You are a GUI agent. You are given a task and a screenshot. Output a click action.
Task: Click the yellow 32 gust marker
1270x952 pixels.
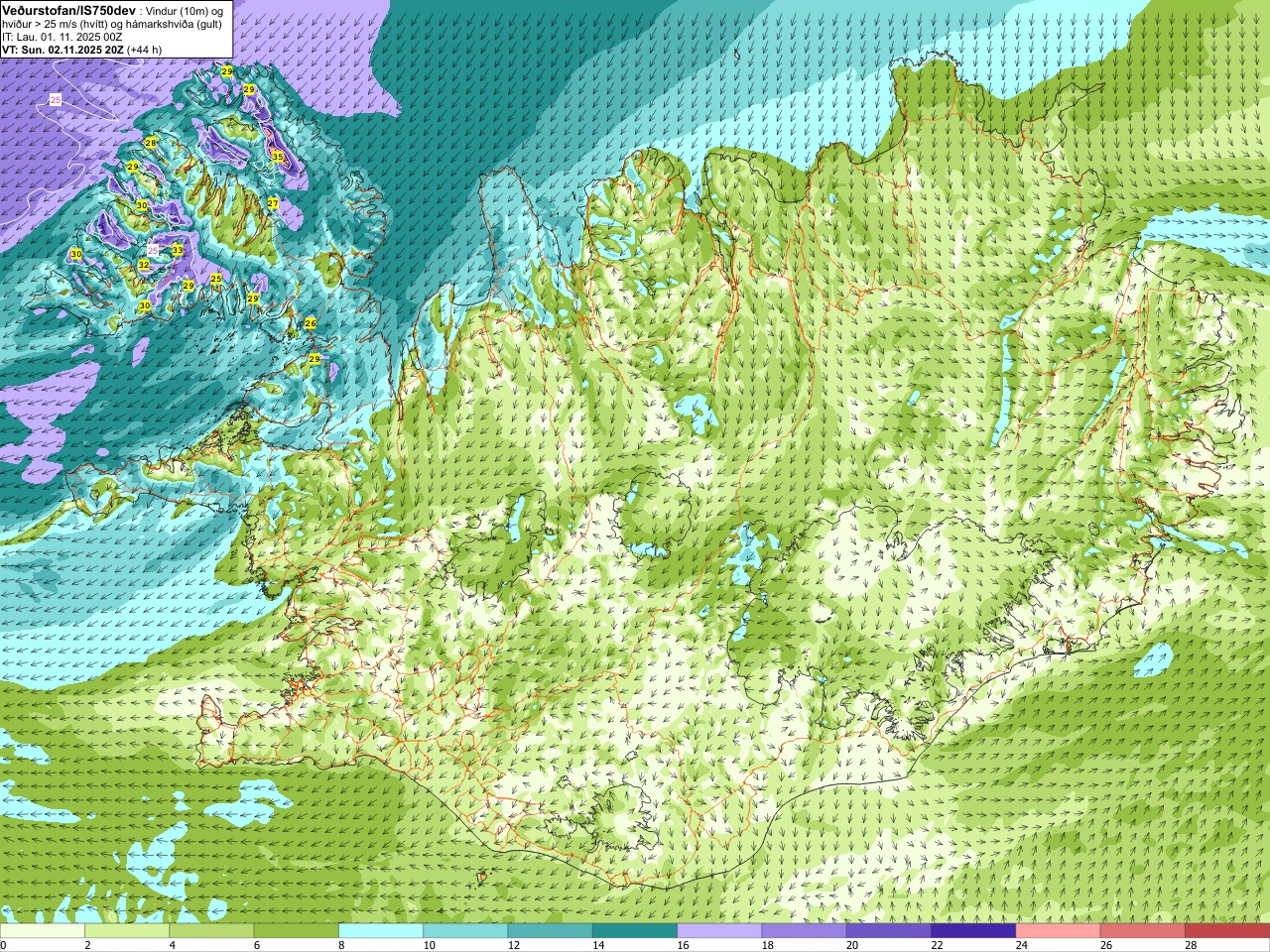(144, 265)
